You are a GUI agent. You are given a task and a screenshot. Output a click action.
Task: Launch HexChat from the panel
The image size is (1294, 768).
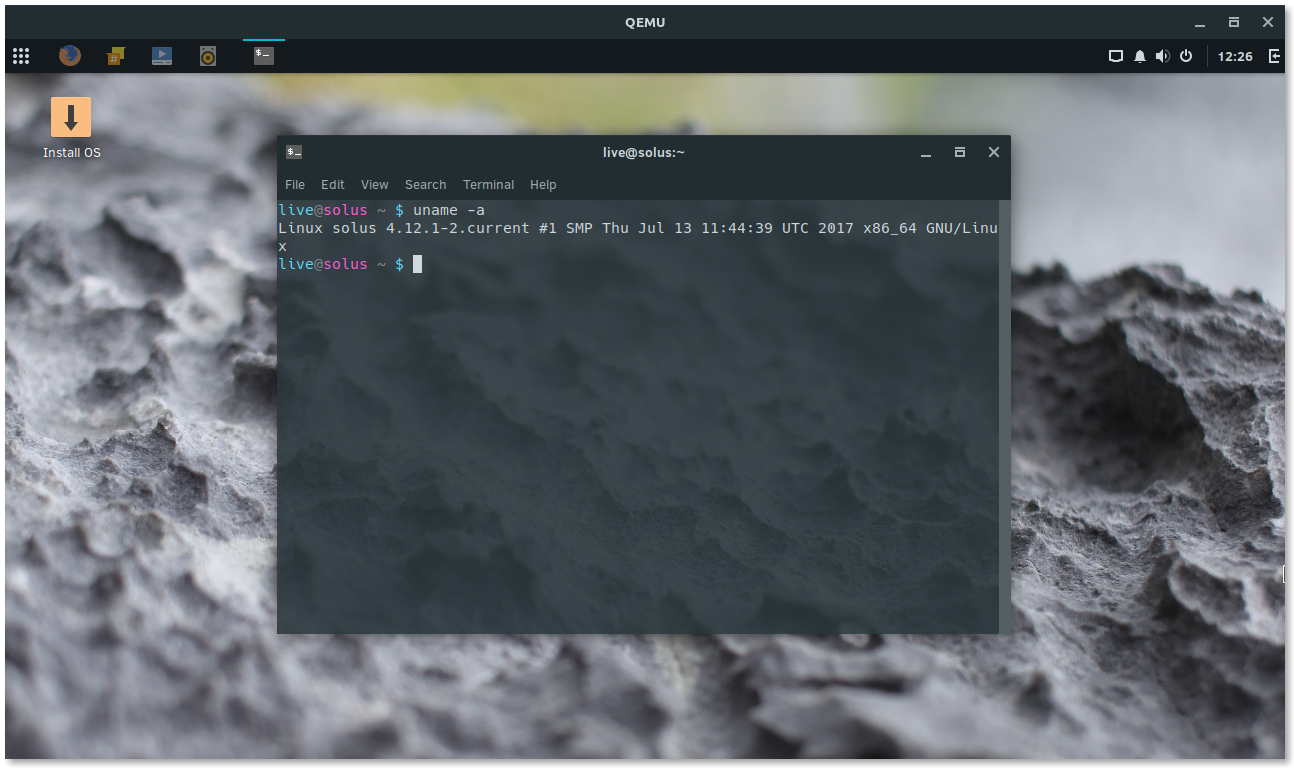pos(116,56)
